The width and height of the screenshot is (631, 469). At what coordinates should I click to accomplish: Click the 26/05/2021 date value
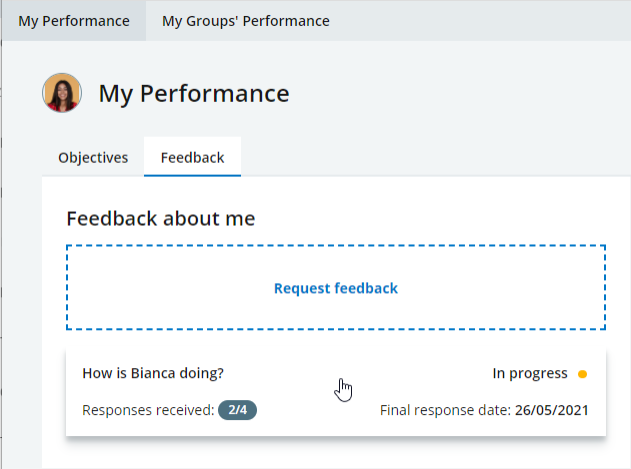pyautogui.click(x=552, y=410)
